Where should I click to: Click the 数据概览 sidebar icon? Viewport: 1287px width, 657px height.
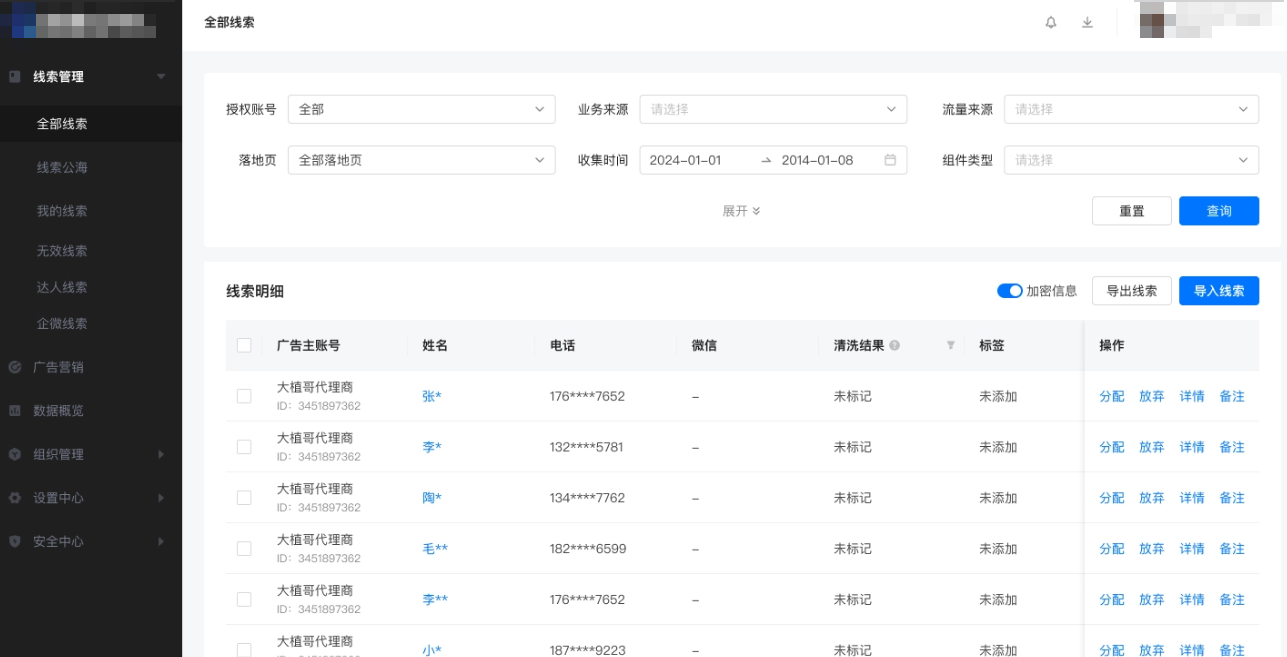click(13, 410)
